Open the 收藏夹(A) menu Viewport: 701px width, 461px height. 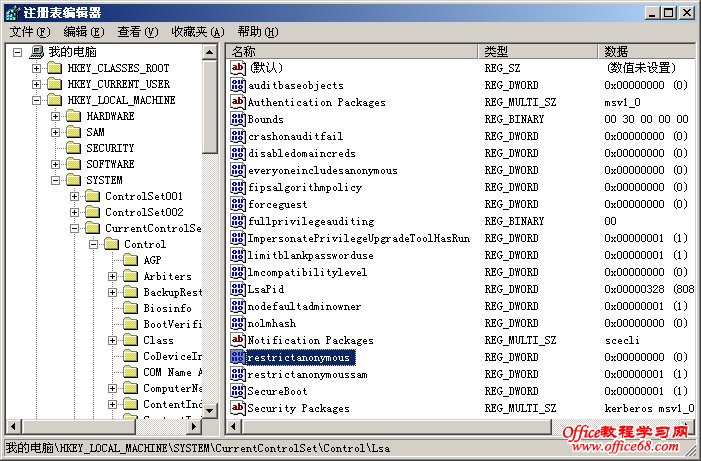point(198,32)
